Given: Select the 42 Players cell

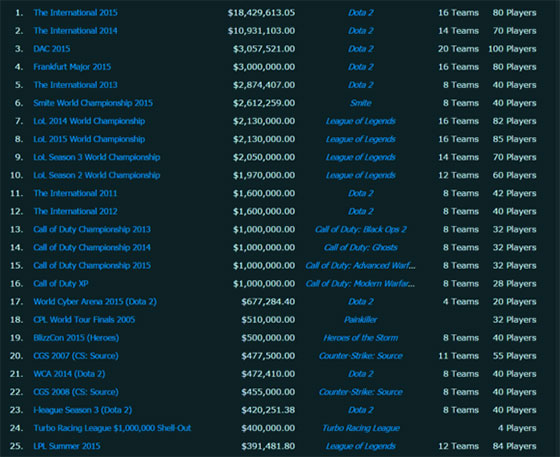Looking at the screenshot, I should coord(514,193).
